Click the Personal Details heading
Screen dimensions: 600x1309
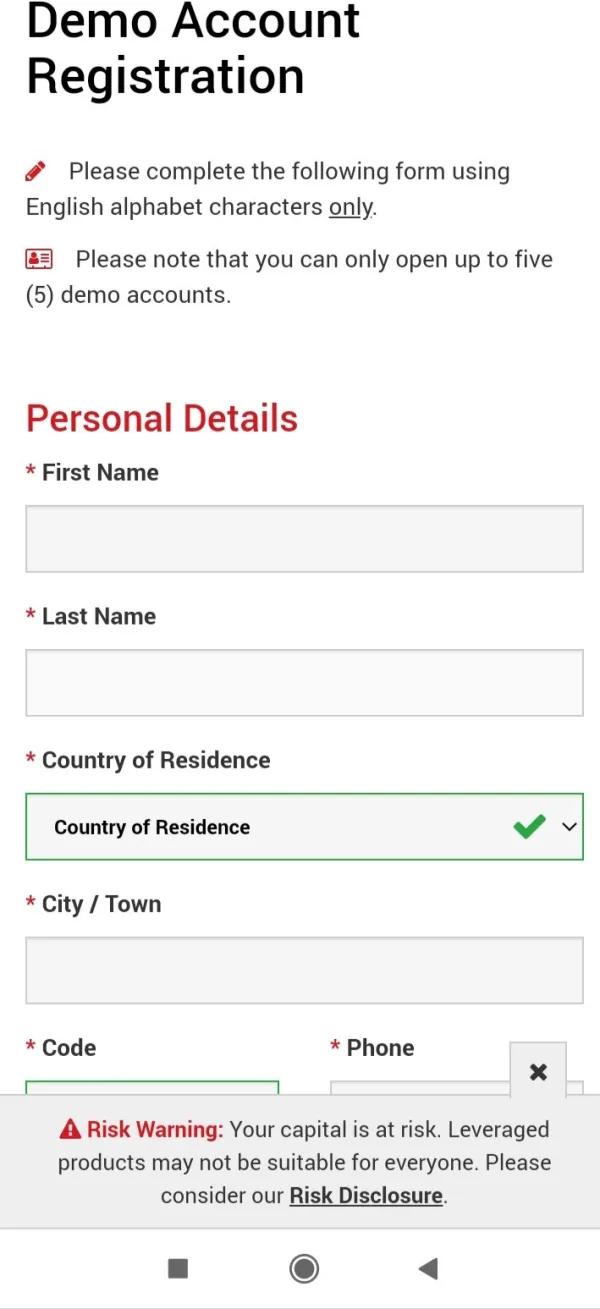point(162,418)
